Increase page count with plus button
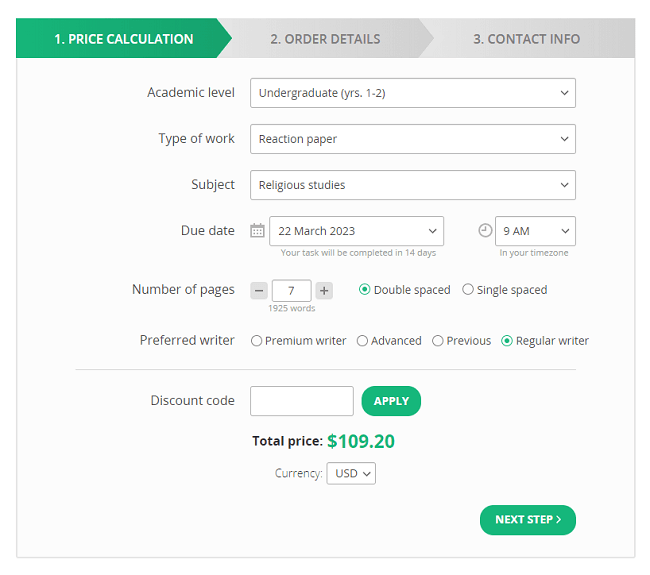Image resolution: width=650 pixels, height=575 pixels. click(x=324, y=290)
